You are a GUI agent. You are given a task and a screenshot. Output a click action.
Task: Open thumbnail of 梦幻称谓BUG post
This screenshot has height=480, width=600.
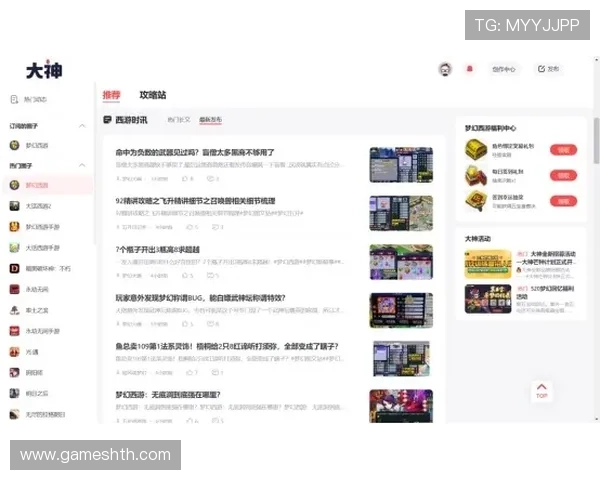click(x=401, y=310)
